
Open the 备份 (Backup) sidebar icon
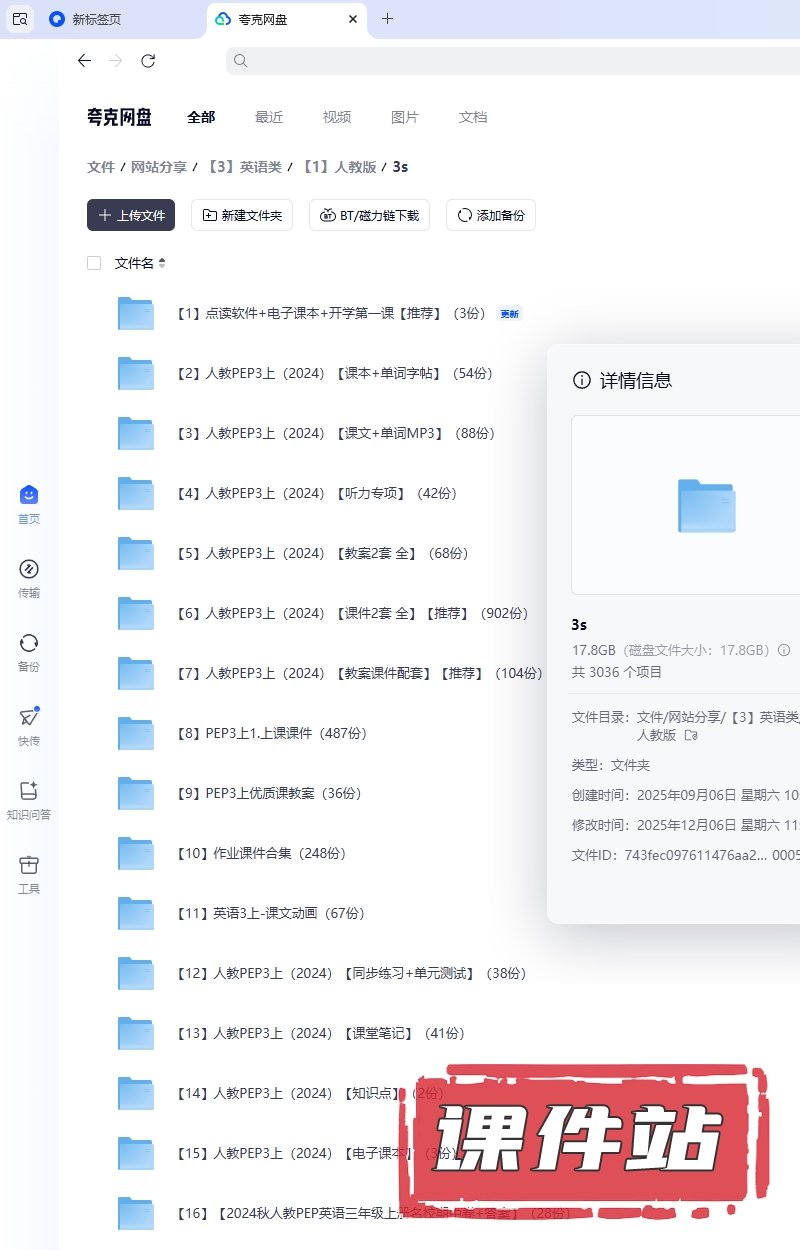[x=29, y=644]
